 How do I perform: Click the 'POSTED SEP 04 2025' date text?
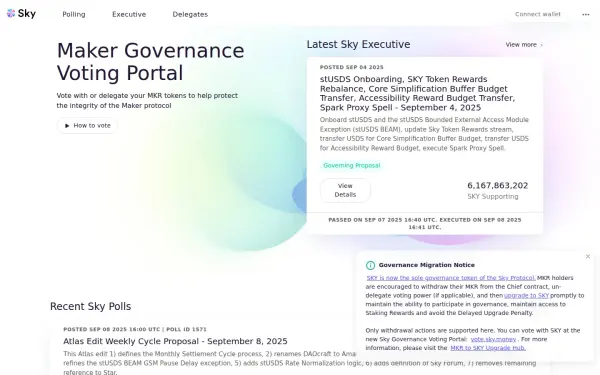point(352,67)
